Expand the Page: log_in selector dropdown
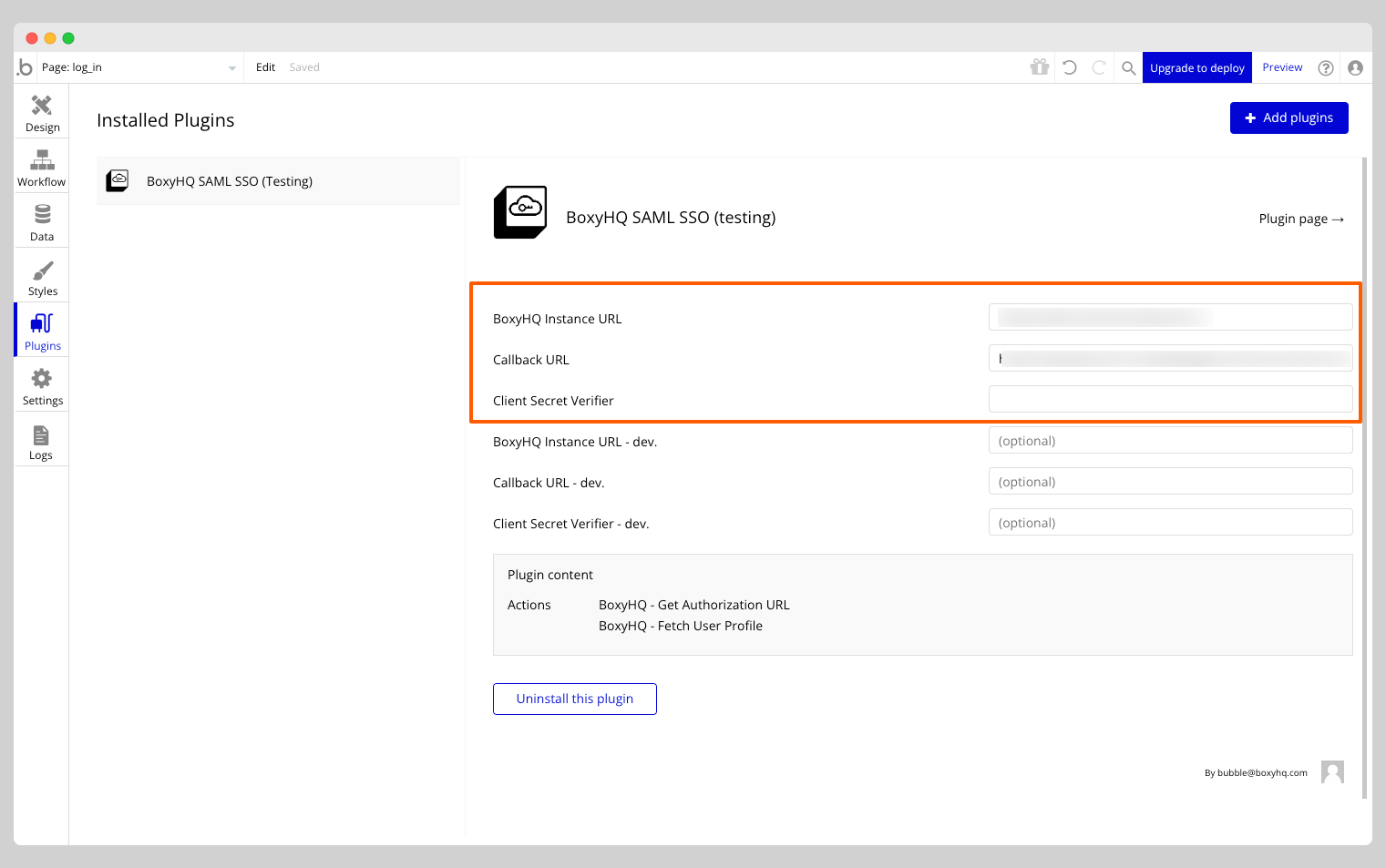The image size is (1386, 868). pos(231,66)
